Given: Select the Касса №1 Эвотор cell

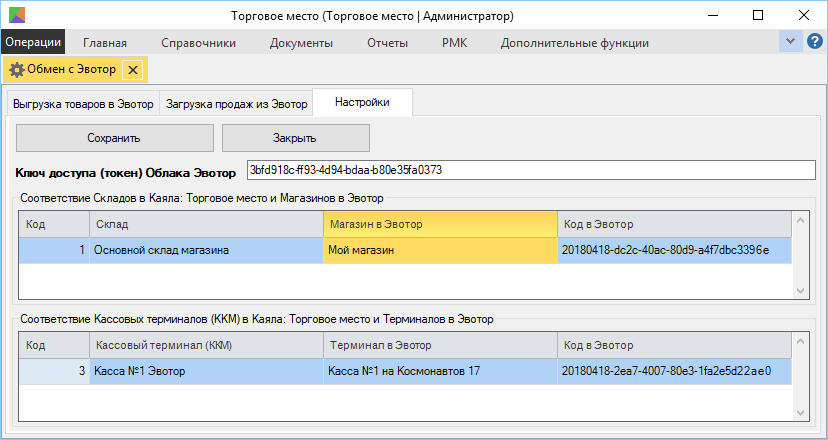Looking at the screenshot, I should [x=206, y=371].
